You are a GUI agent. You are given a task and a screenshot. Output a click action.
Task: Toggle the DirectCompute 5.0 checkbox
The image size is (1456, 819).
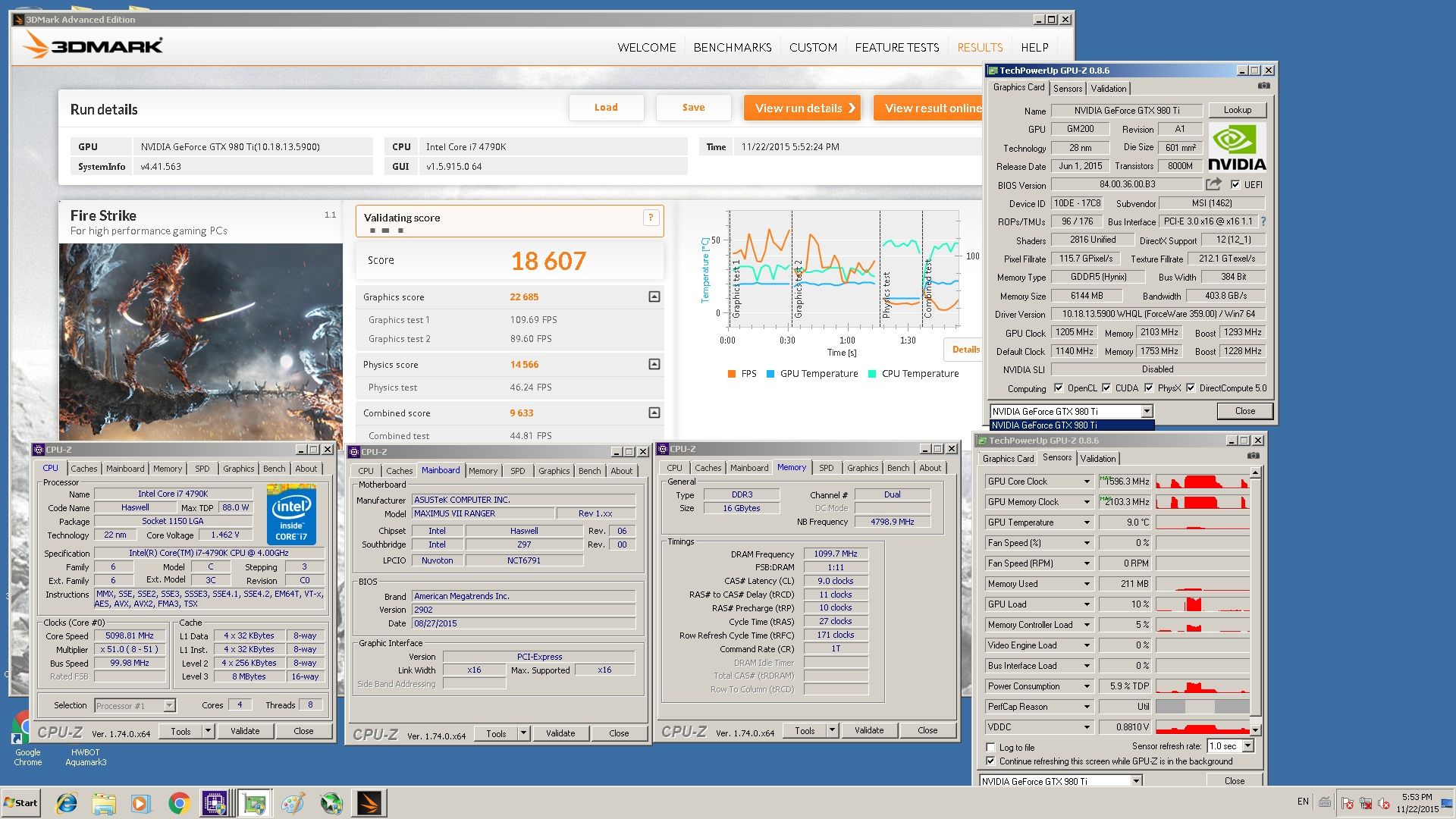[x=1191, y=388]
